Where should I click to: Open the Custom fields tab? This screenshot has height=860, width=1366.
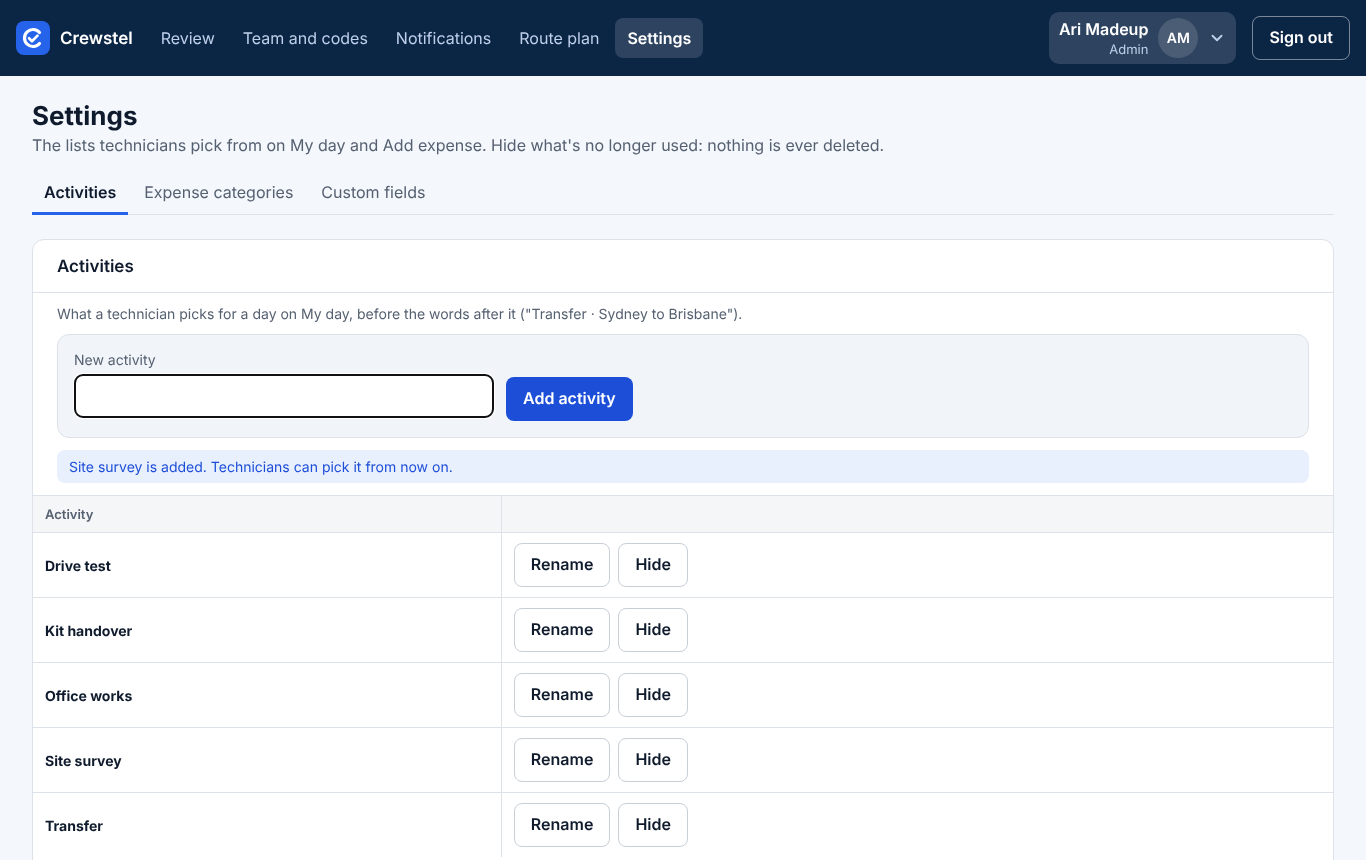(373, 192)
